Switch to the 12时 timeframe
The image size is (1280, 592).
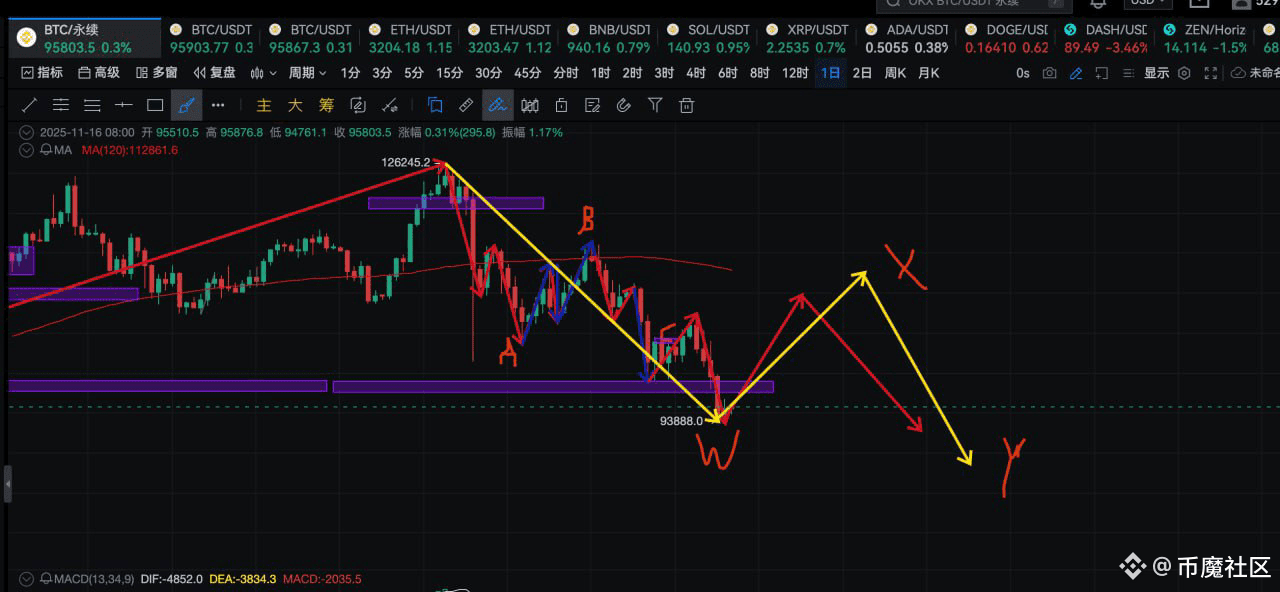click(x=795, y=72)
